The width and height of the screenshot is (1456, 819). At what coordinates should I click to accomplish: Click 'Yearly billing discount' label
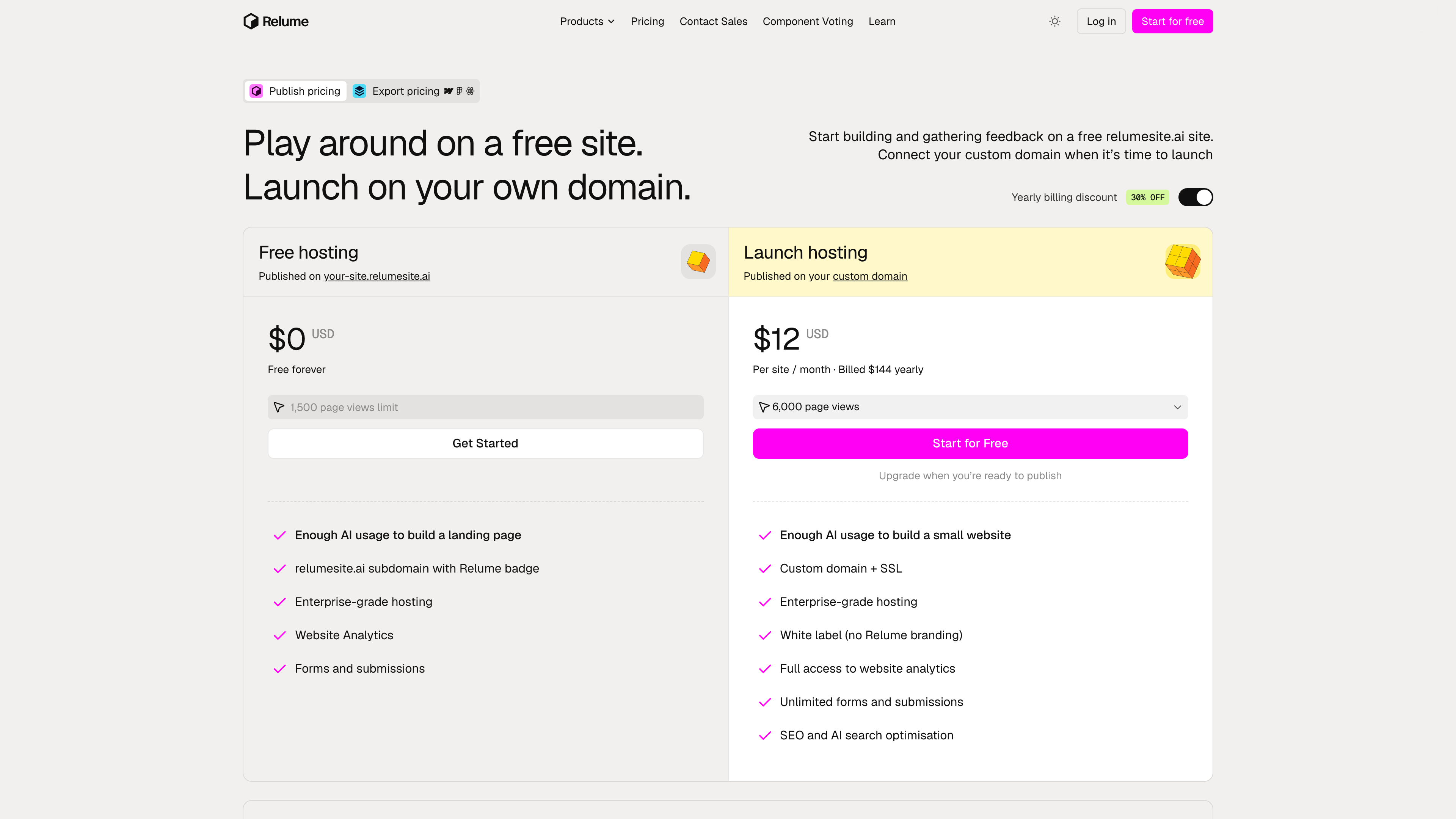click(1064, 197)
